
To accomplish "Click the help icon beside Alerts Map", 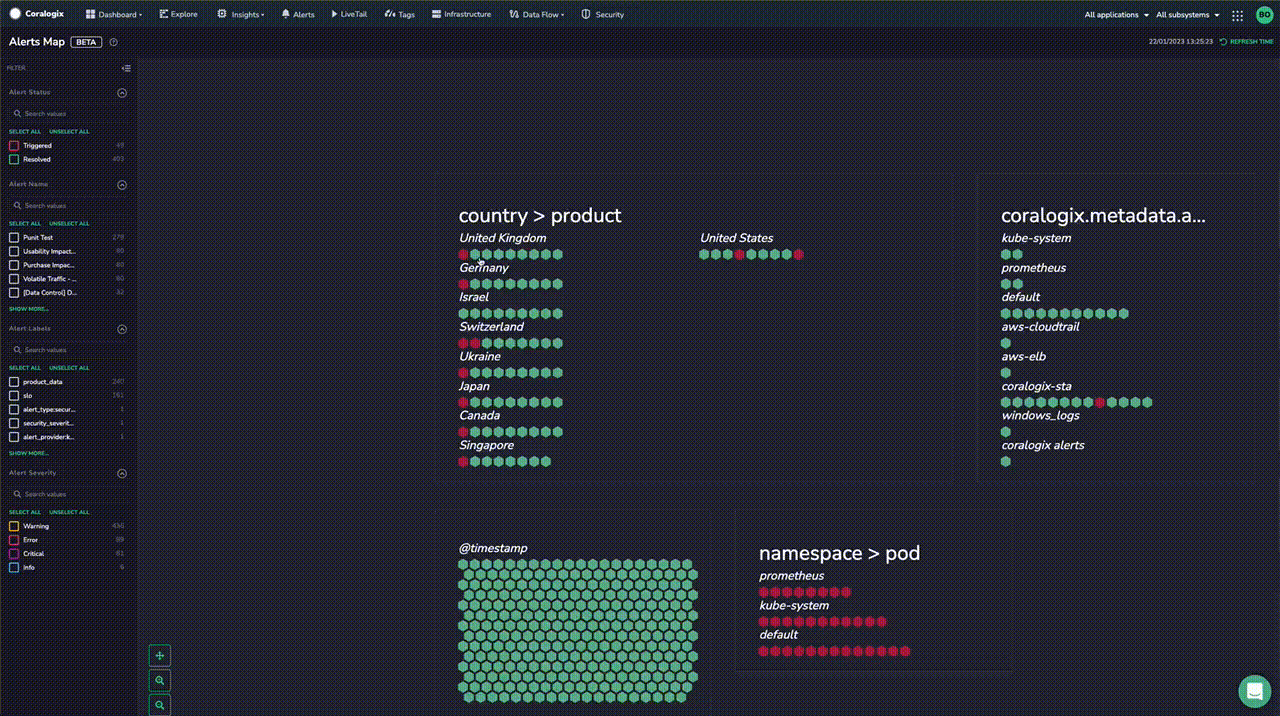I will [x=113, y=42].
